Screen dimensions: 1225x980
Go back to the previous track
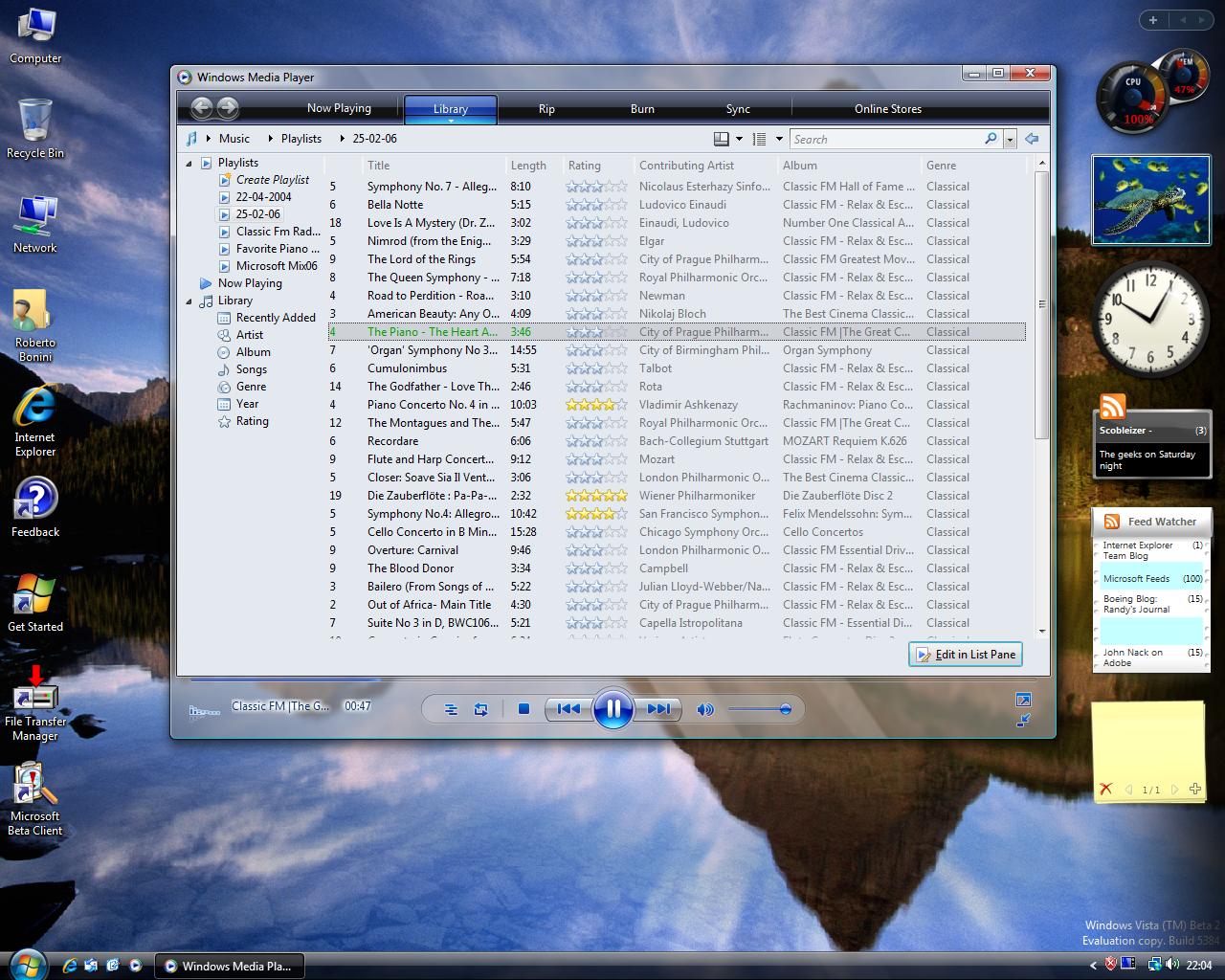568,709
